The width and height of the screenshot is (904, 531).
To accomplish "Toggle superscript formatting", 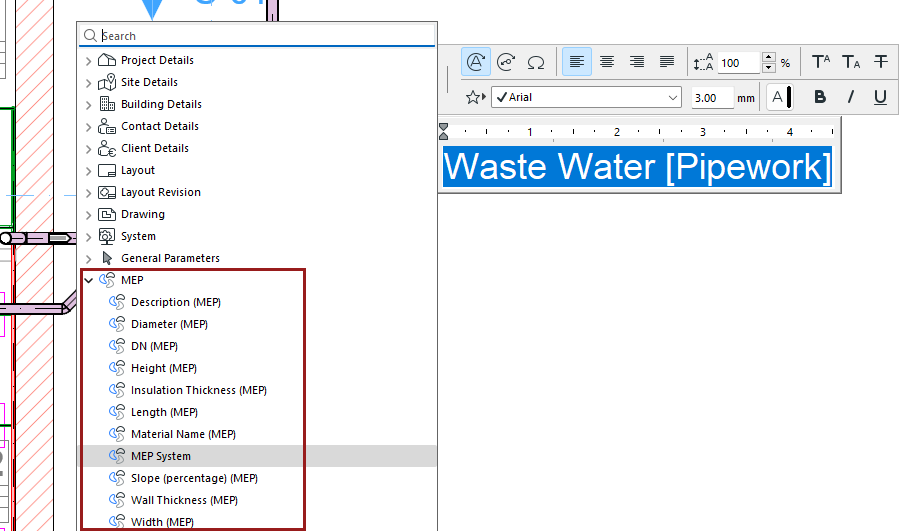I will [x=820, y=62].
